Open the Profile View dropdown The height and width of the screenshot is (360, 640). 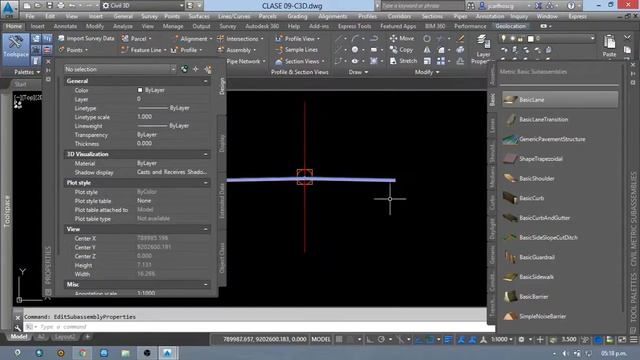click(x=298, y=39)
